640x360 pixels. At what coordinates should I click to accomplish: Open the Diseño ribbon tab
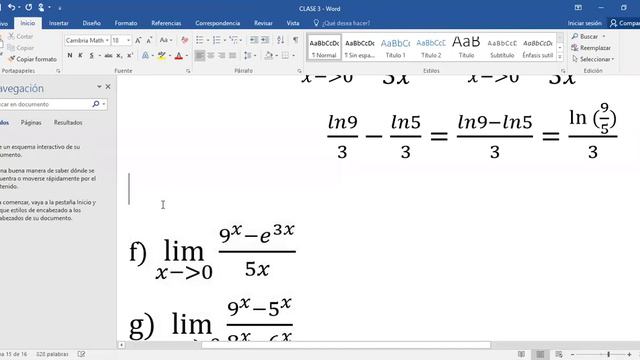click(91, 23)
